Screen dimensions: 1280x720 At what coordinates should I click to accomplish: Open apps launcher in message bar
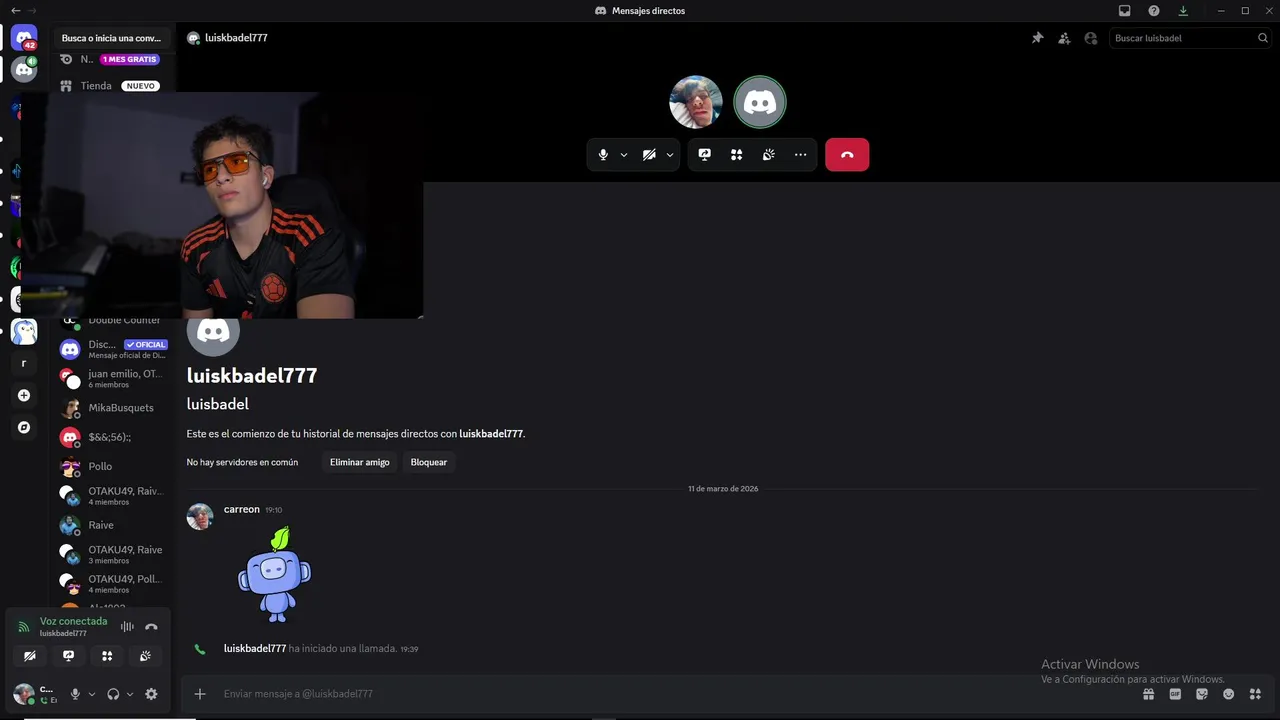point(1255,694)
